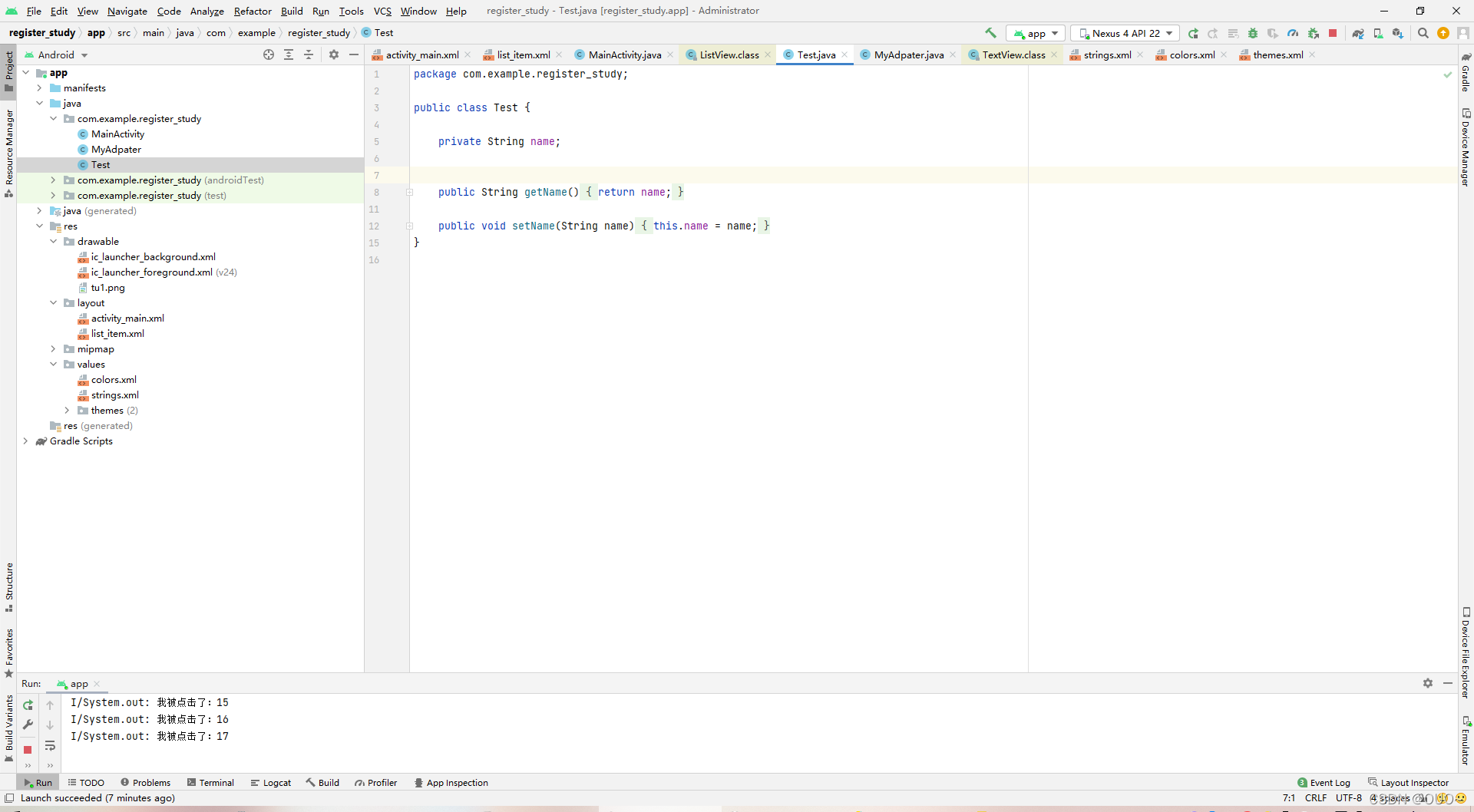The image size is (1474, 812).
Task: Open AVD Manager device icon
Action: [x=1378, y=33]
